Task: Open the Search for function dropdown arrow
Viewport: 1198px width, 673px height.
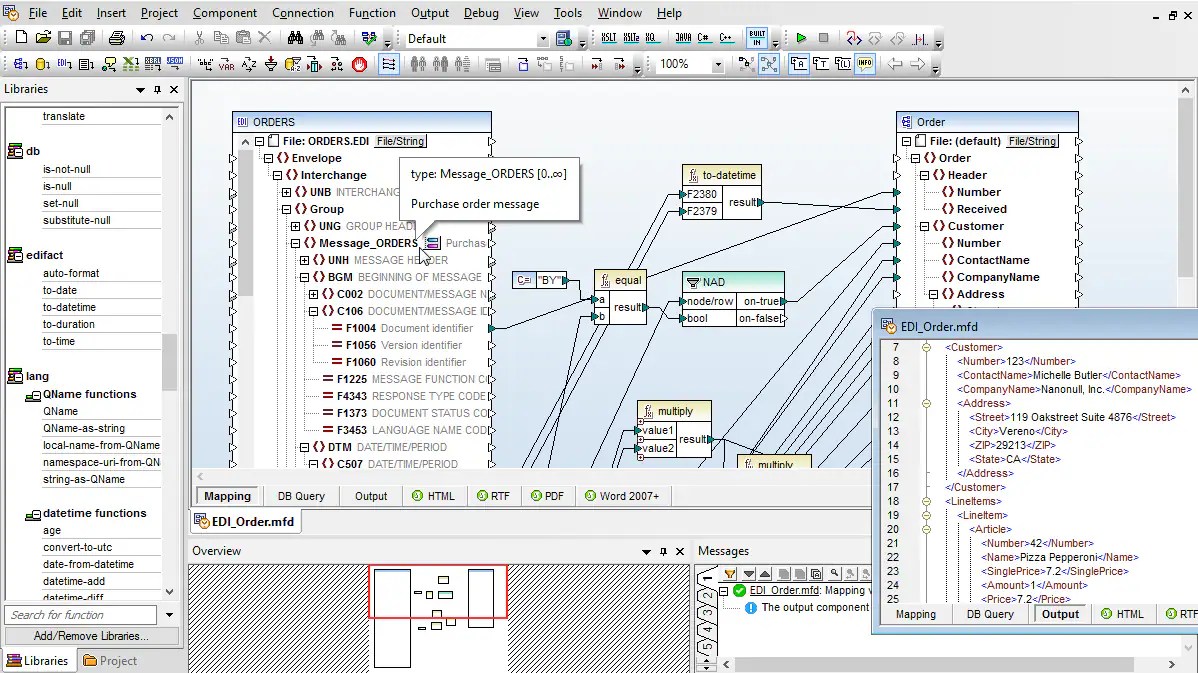Action: [170, 615]
